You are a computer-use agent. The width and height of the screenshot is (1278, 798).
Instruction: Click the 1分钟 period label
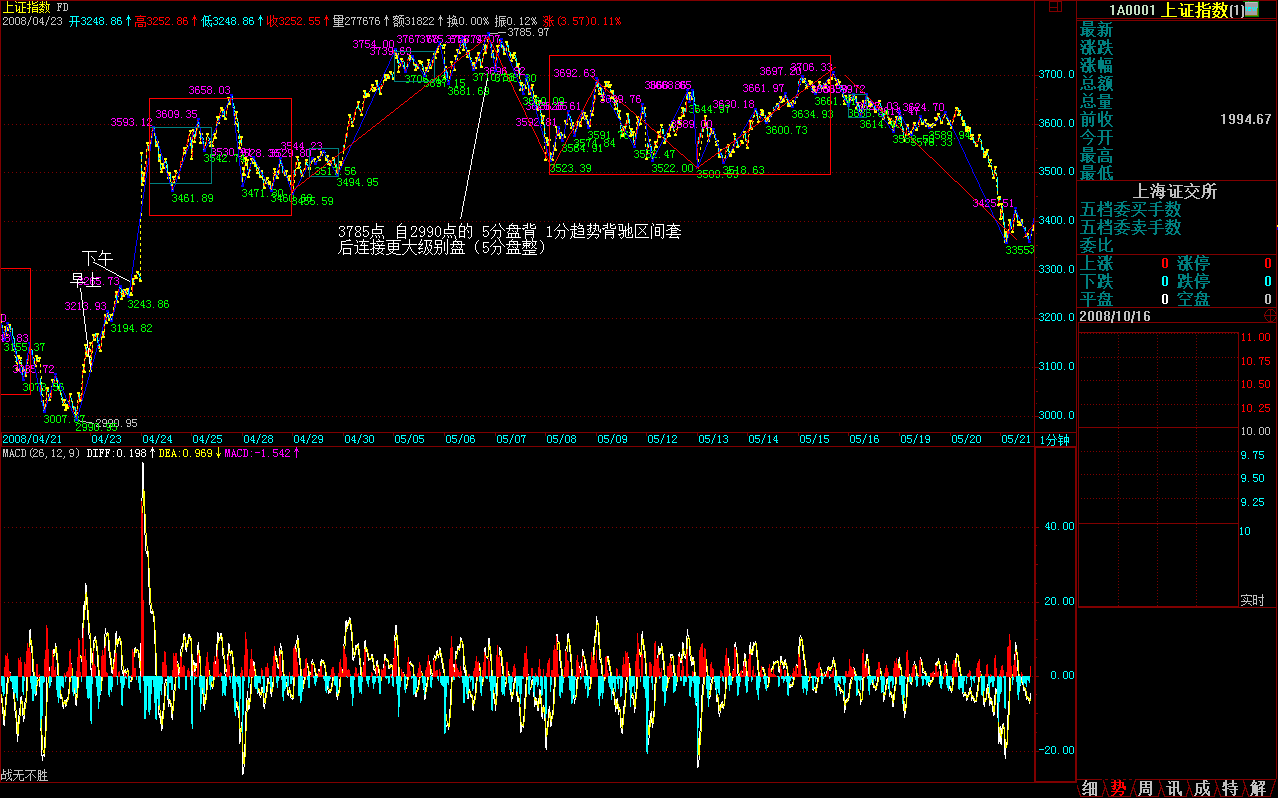point(1054,440)
